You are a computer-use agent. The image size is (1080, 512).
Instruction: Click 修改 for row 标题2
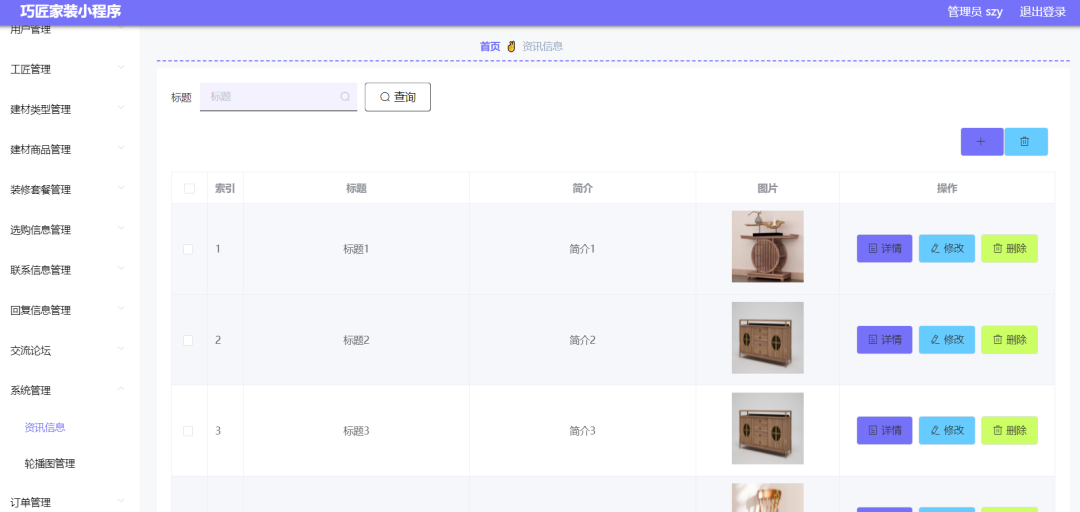click(946, 340)
